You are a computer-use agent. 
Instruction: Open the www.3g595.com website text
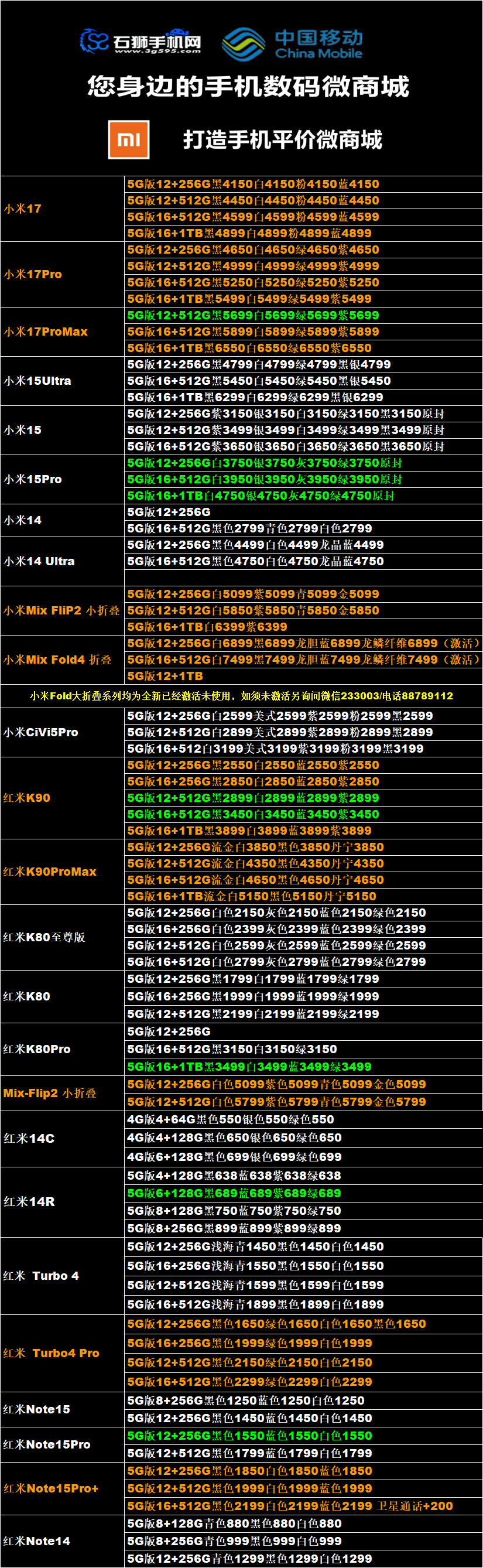[x=157, y=51]
